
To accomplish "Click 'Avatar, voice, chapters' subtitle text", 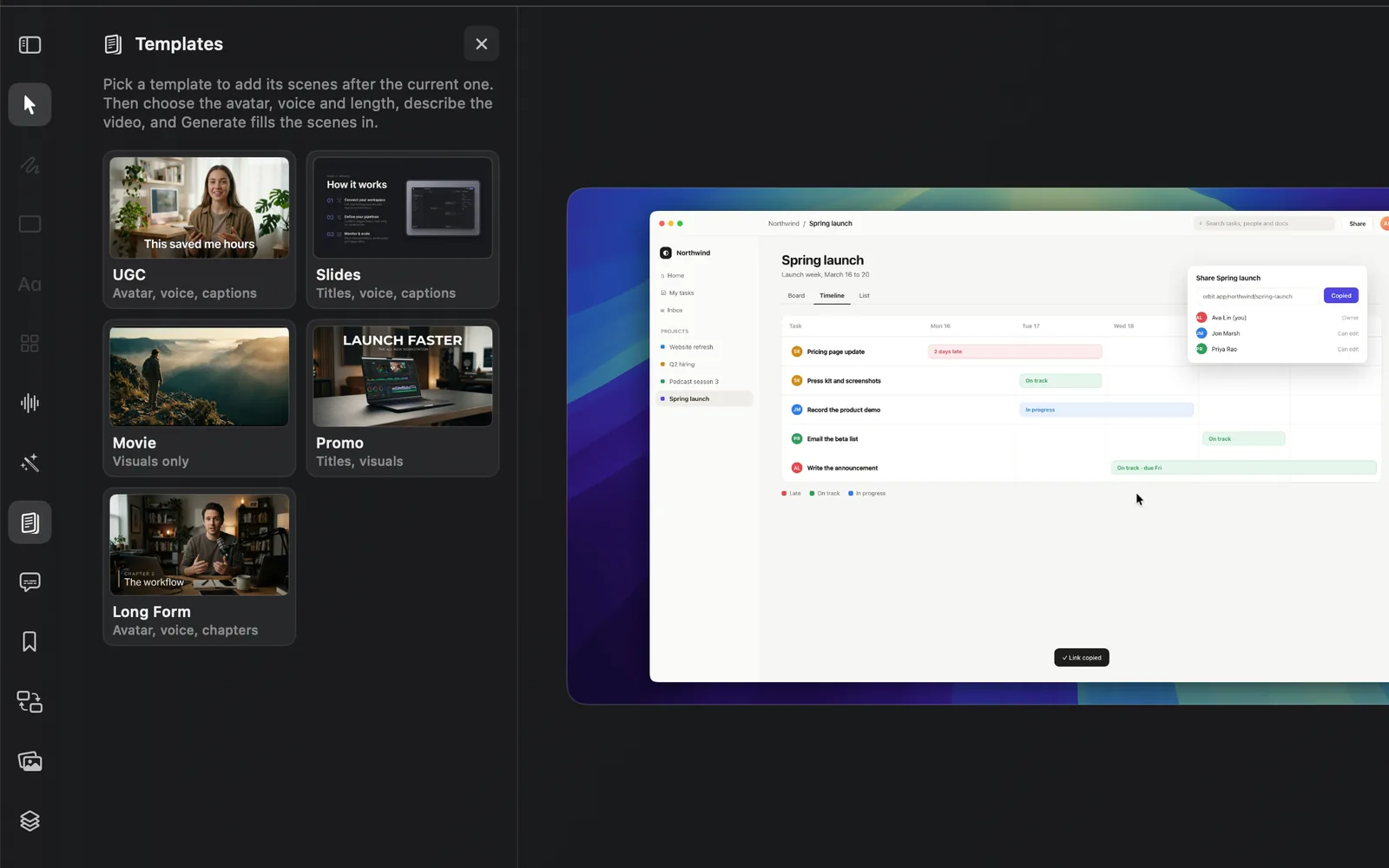I will tap(185, 630).
